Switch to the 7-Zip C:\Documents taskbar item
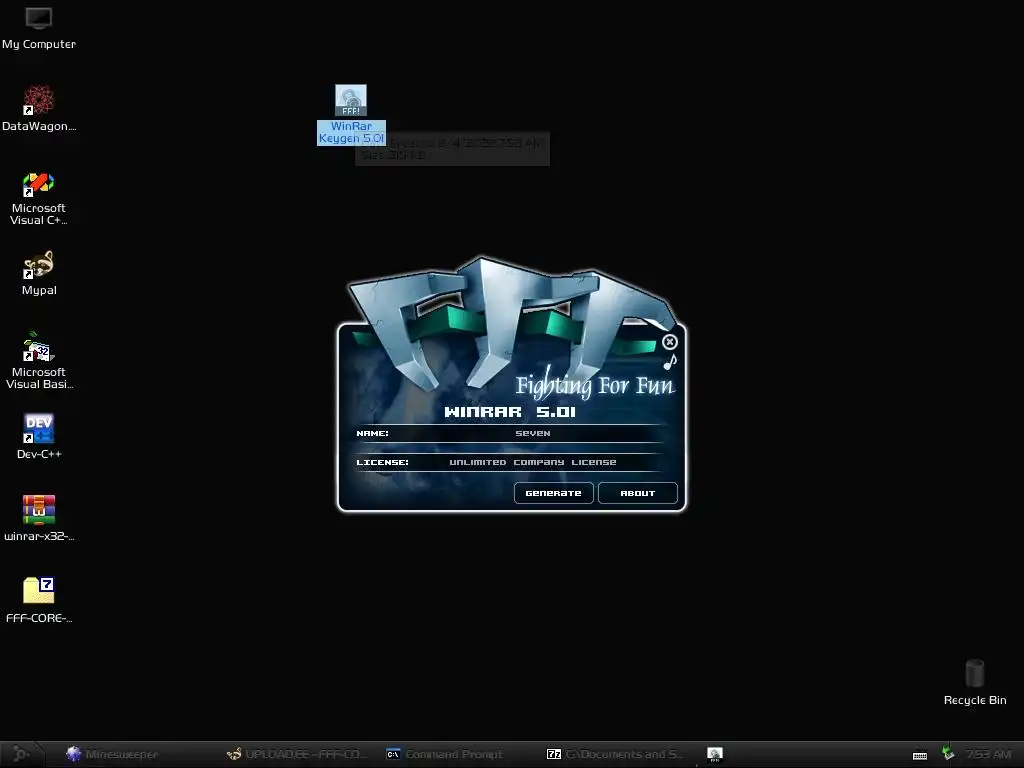Viewport: 1024px width, 768px height. [x=615, y=754]
